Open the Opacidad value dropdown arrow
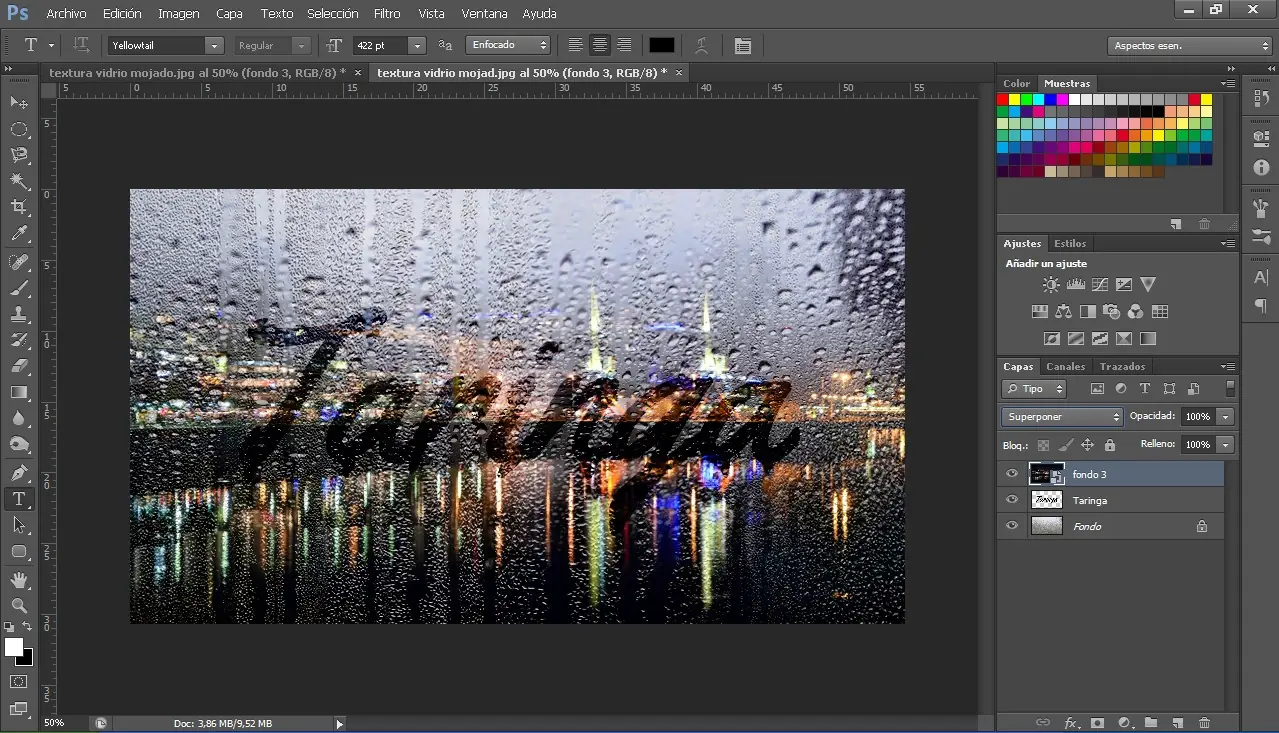 [x=1225, y=416]
